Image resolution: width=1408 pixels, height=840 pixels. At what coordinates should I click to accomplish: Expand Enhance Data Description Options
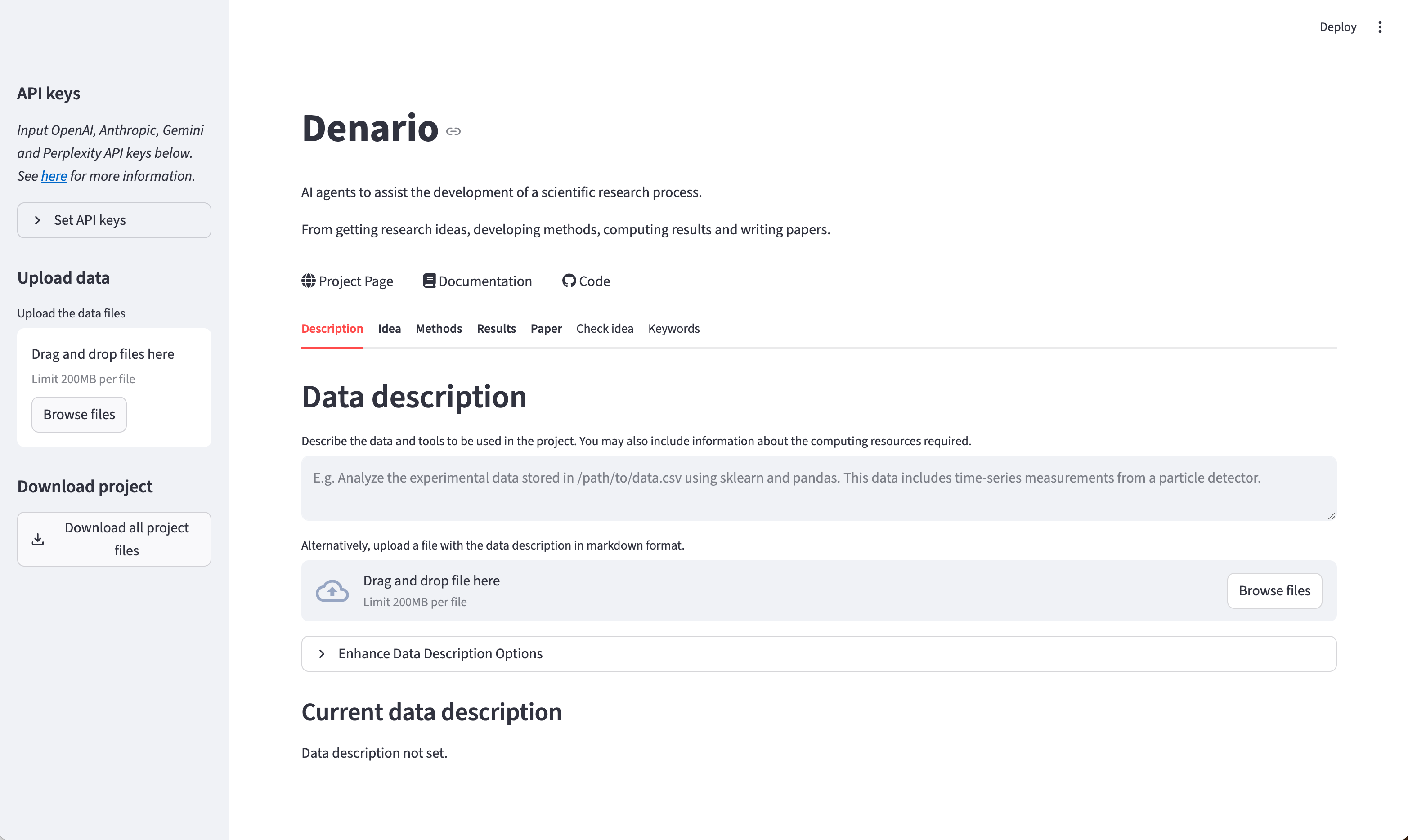[x=440, y=654]
